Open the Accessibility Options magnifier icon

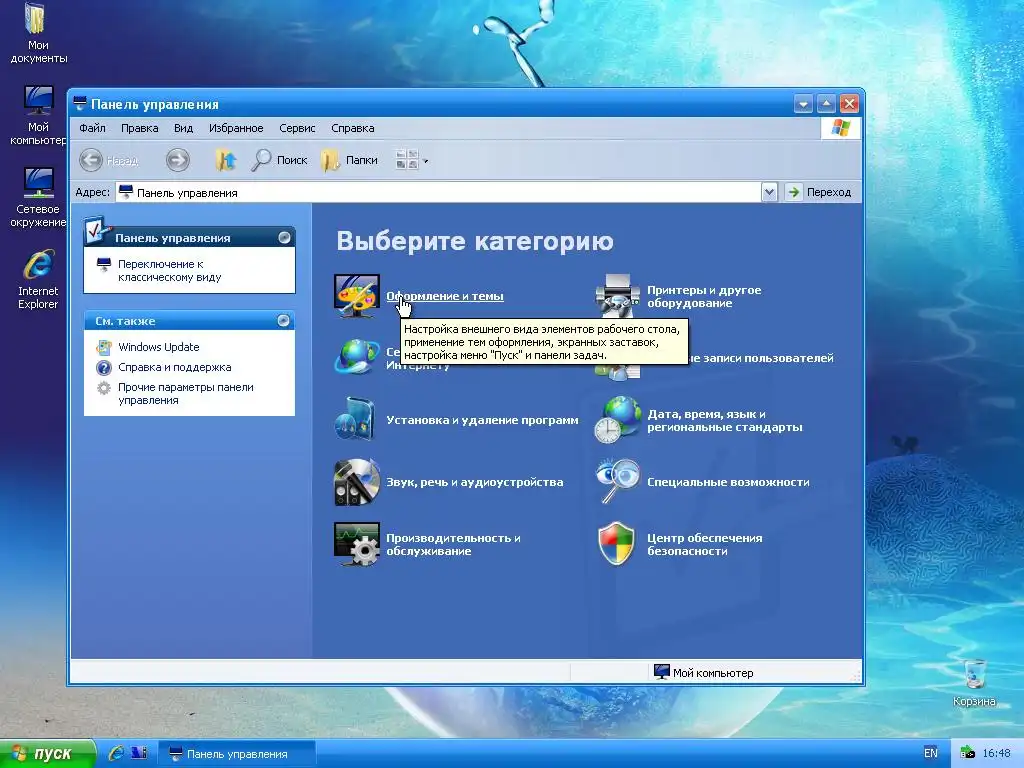pyautogui.click(x=617, y=481)
